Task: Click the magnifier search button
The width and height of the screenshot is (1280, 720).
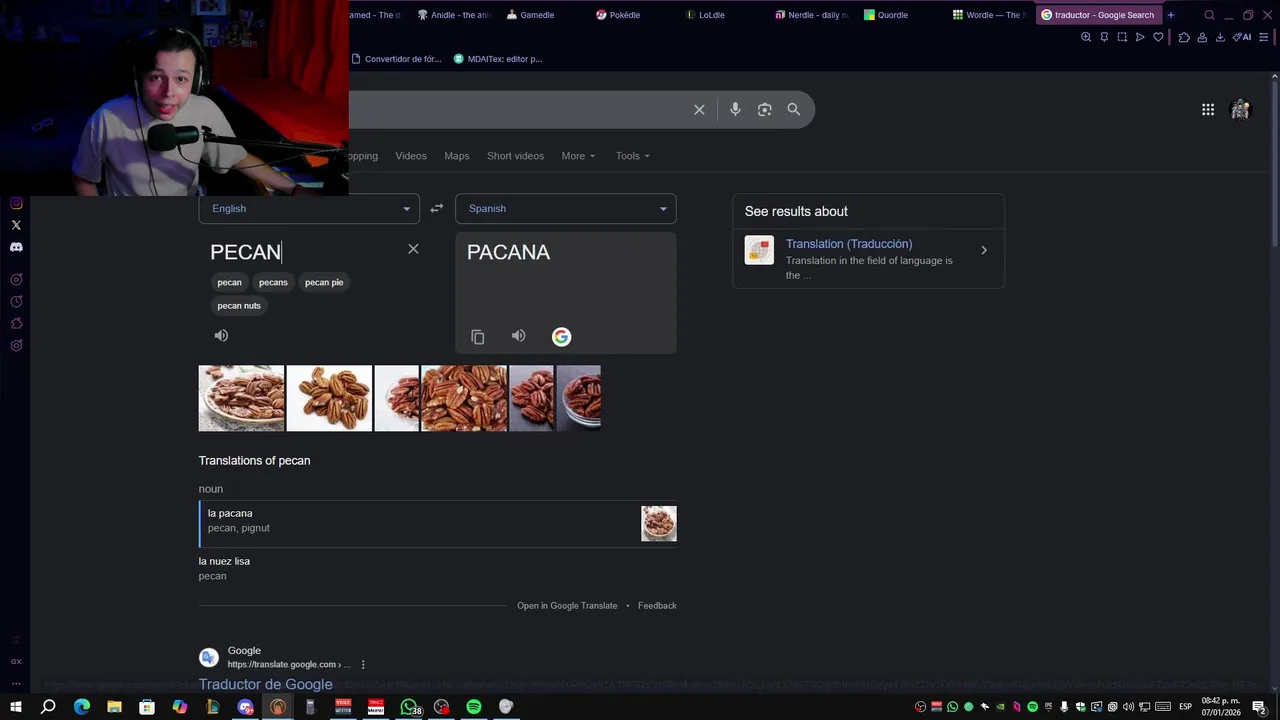Action: (x=793, y=109)
